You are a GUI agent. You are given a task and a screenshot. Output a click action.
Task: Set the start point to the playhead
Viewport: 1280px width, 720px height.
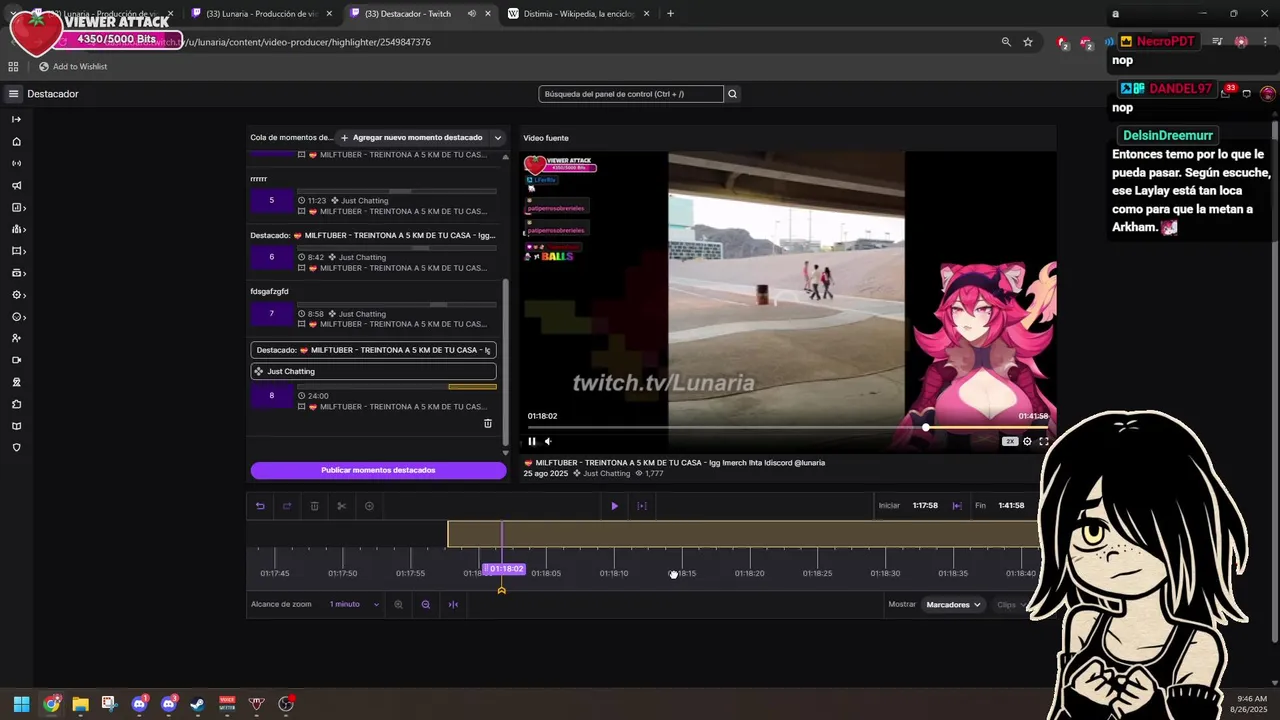pyautogui.click(x=957, y=506)
